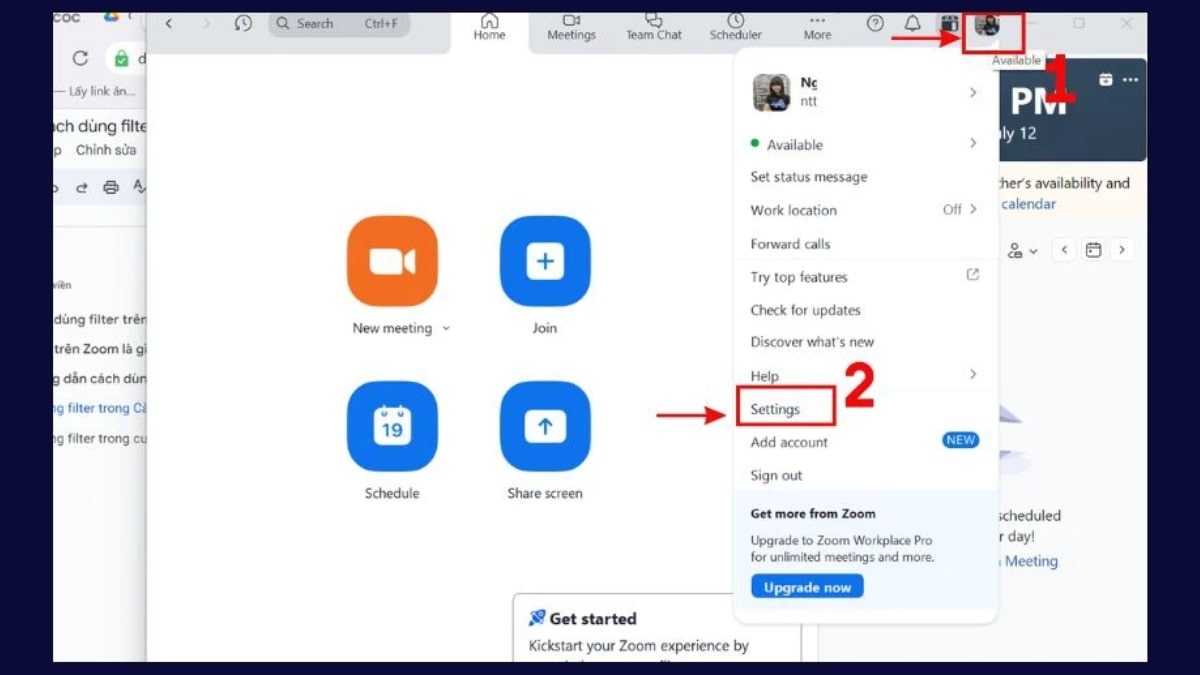Click the 'trên Zoom là gì' outline entry

[x=100, y=349]
